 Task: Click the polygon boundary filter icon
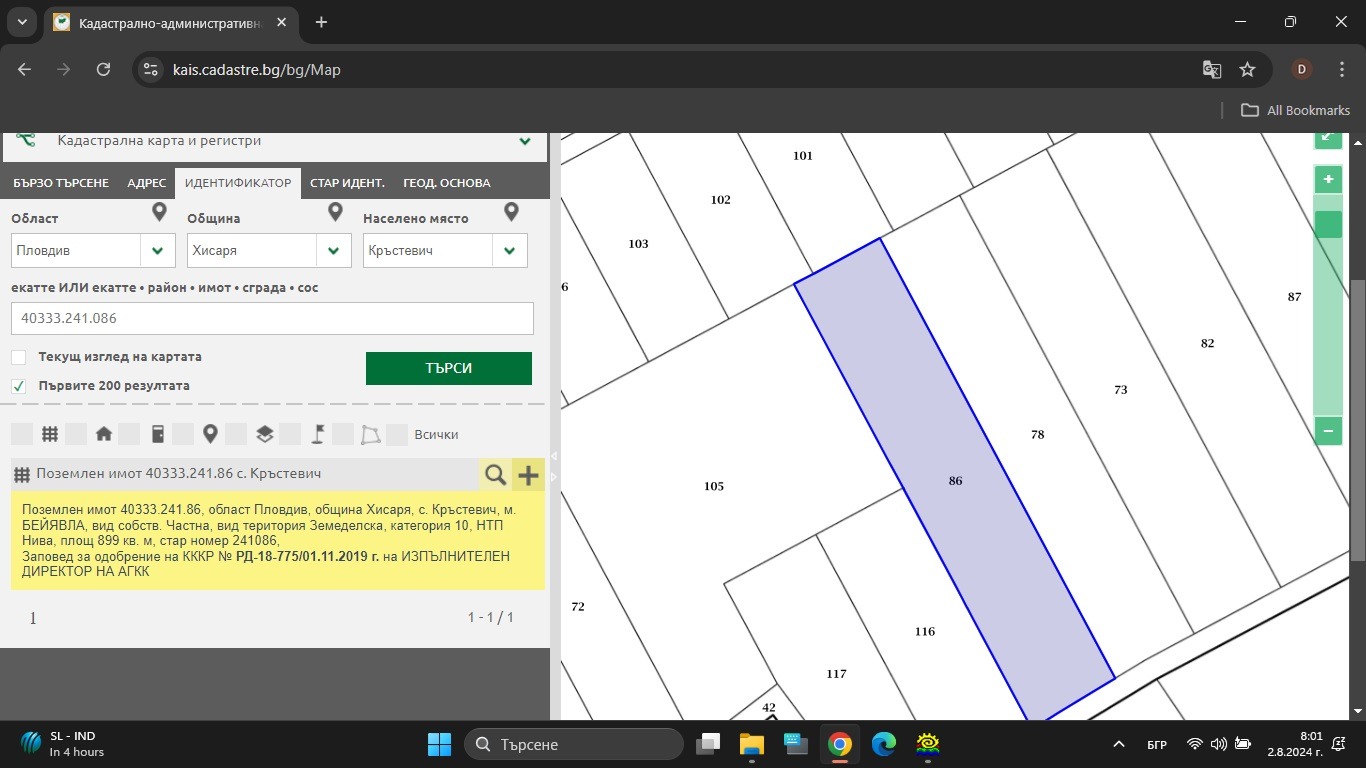[371, 434]
